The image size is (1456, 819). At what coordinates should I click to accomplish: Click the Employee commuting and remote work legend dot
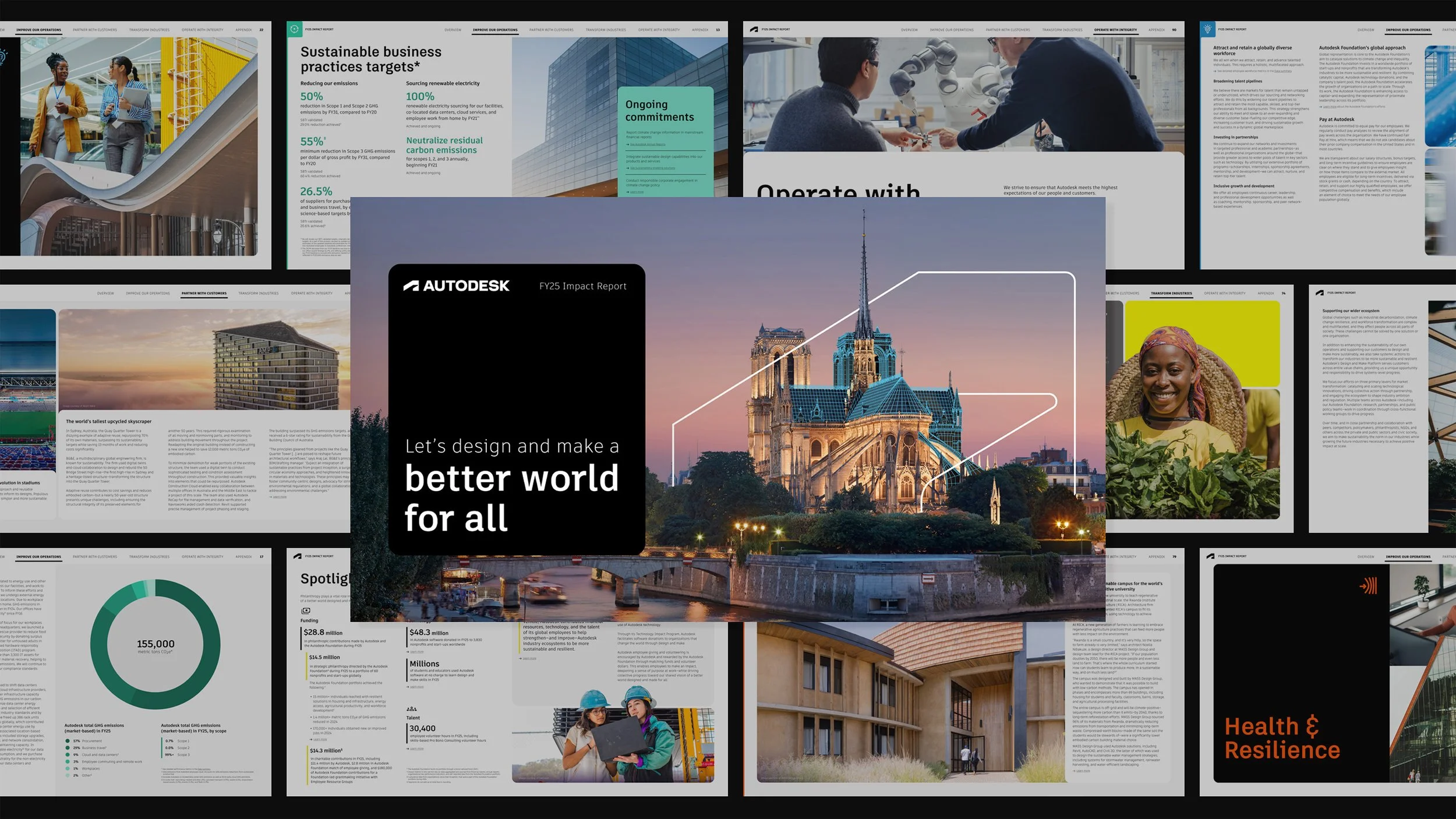tap(68, 762)
